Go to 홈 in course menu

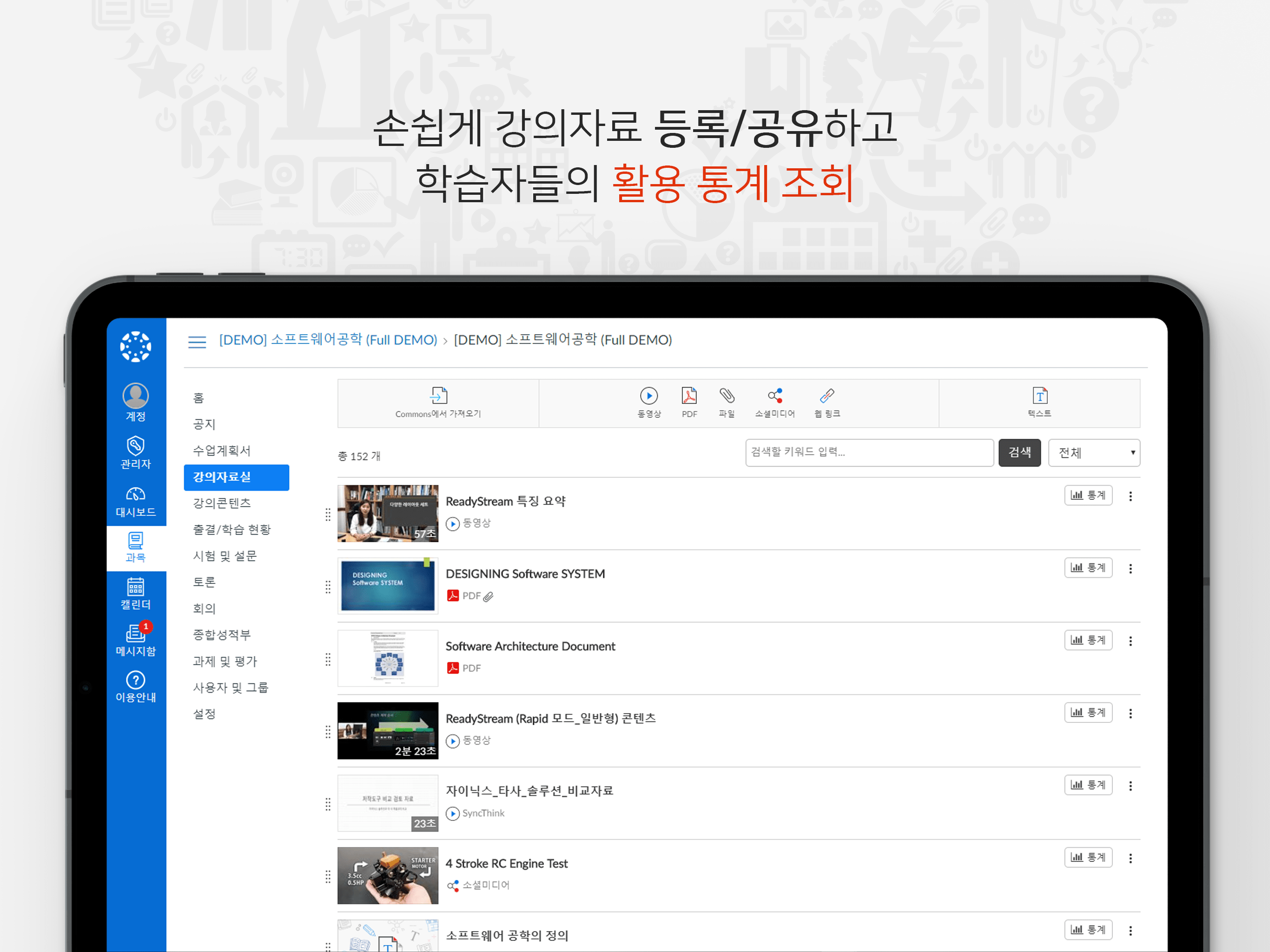198,398
